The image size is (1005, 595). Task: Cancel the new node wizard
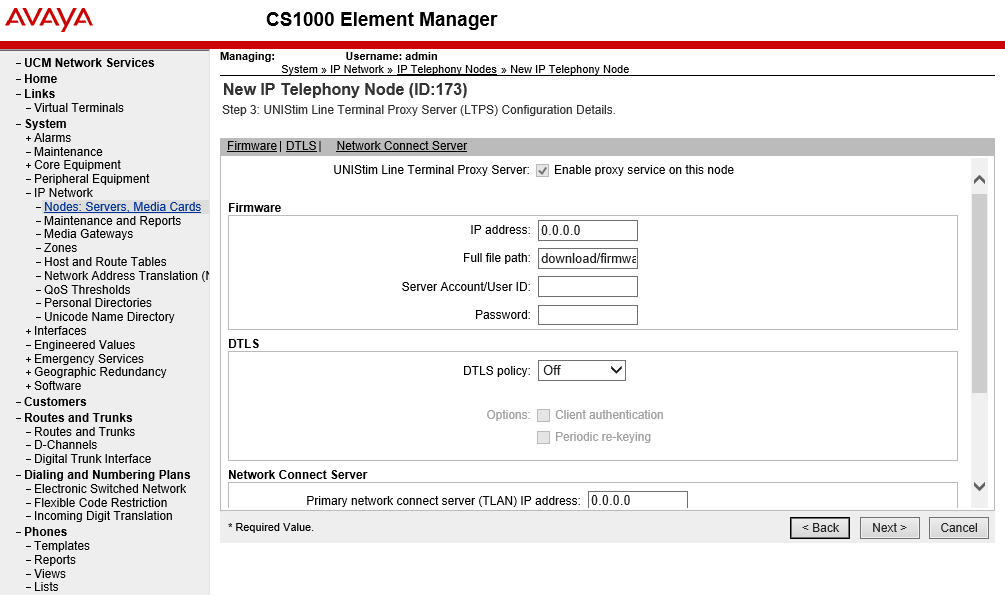(959, 528)
